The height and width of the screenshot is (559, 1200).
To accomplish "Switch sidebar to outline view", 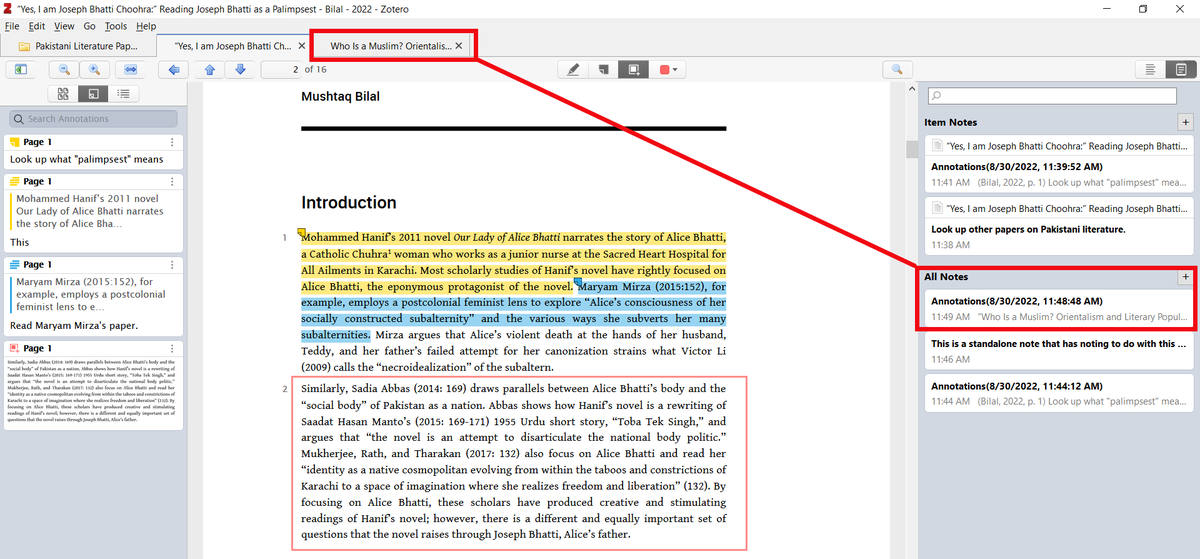I will pos(123,94).
